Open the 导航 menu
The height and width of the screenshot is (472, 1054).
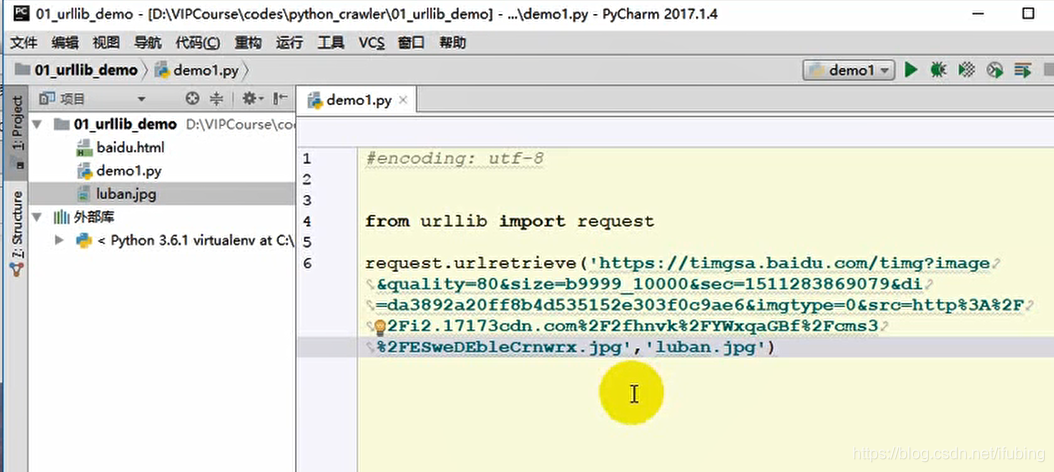coord(147,43)
